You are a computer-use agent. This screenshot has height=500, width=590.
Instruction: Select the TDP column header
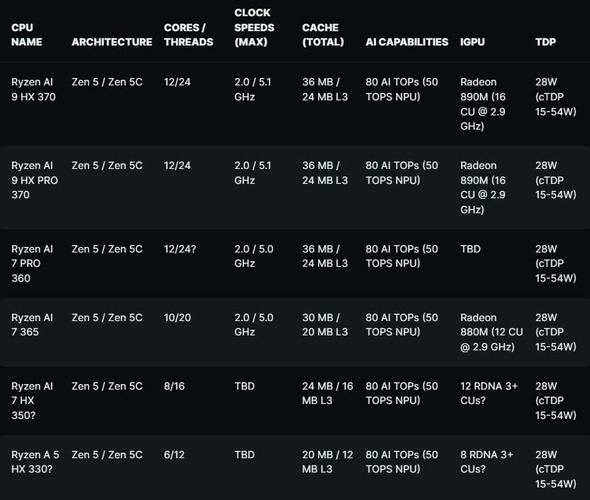tap(546, 42)
